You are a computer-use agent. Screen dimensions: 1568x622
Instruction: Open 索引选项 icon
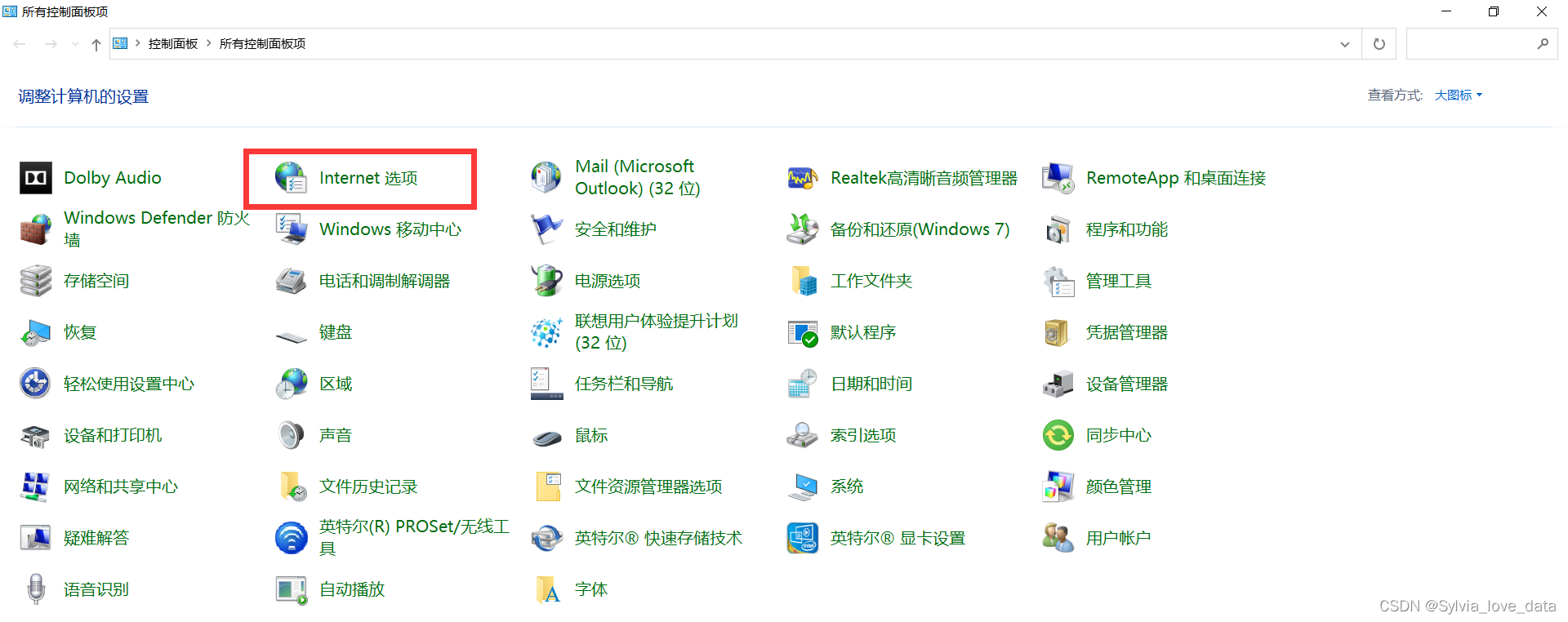(x=803, y=435)
